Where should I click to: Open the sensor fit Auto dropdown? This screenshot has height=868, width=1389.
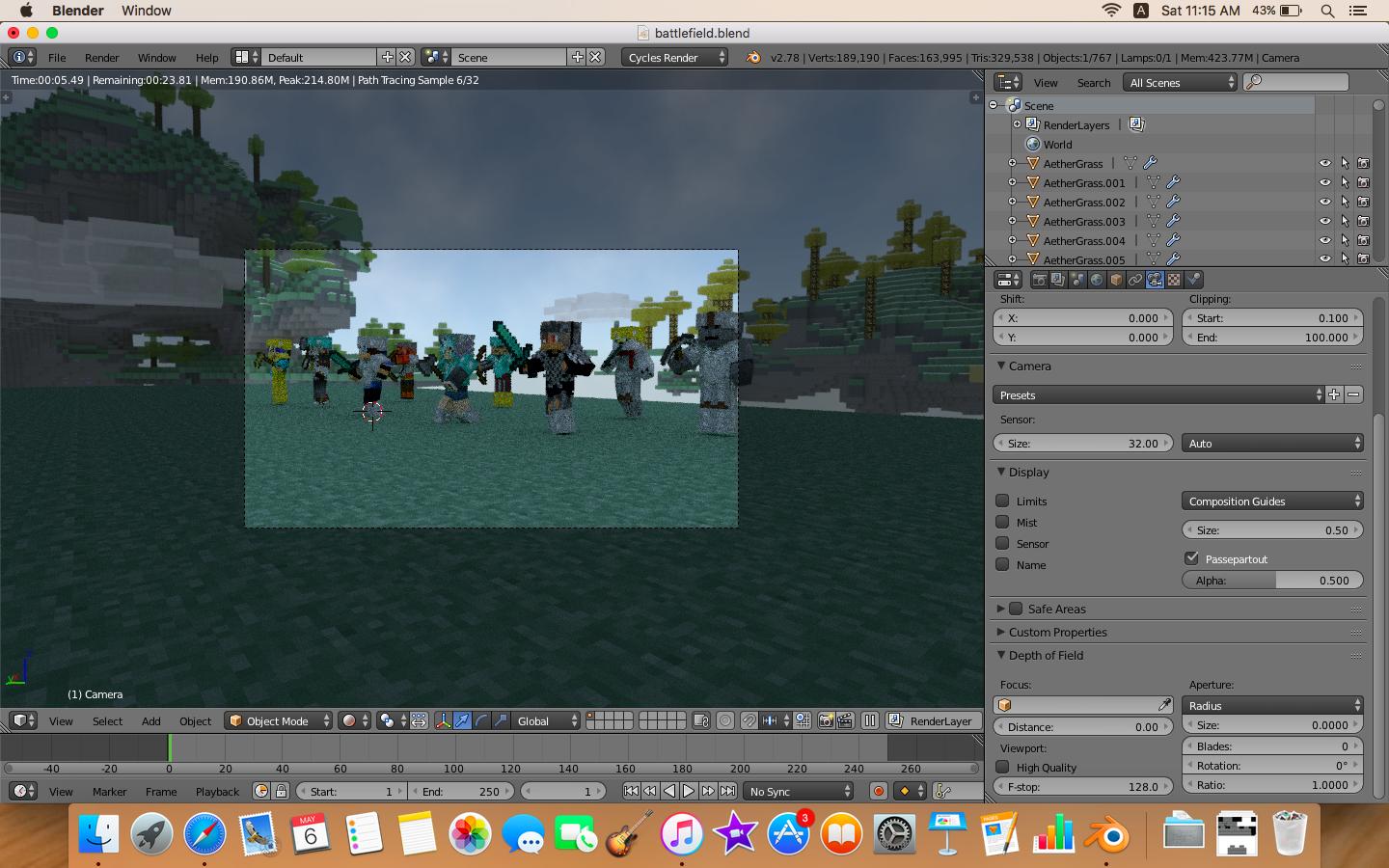pos(1272,443)
